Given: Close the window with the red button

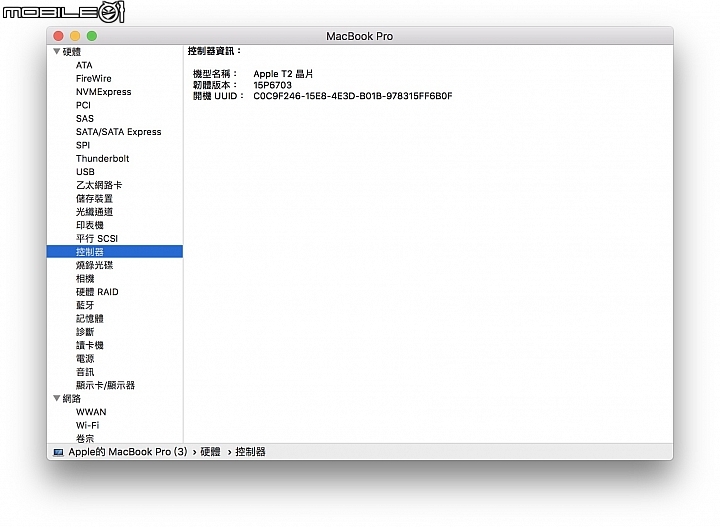Looking at the screenshot, I should pyautogui.click(x=58, y=36).
